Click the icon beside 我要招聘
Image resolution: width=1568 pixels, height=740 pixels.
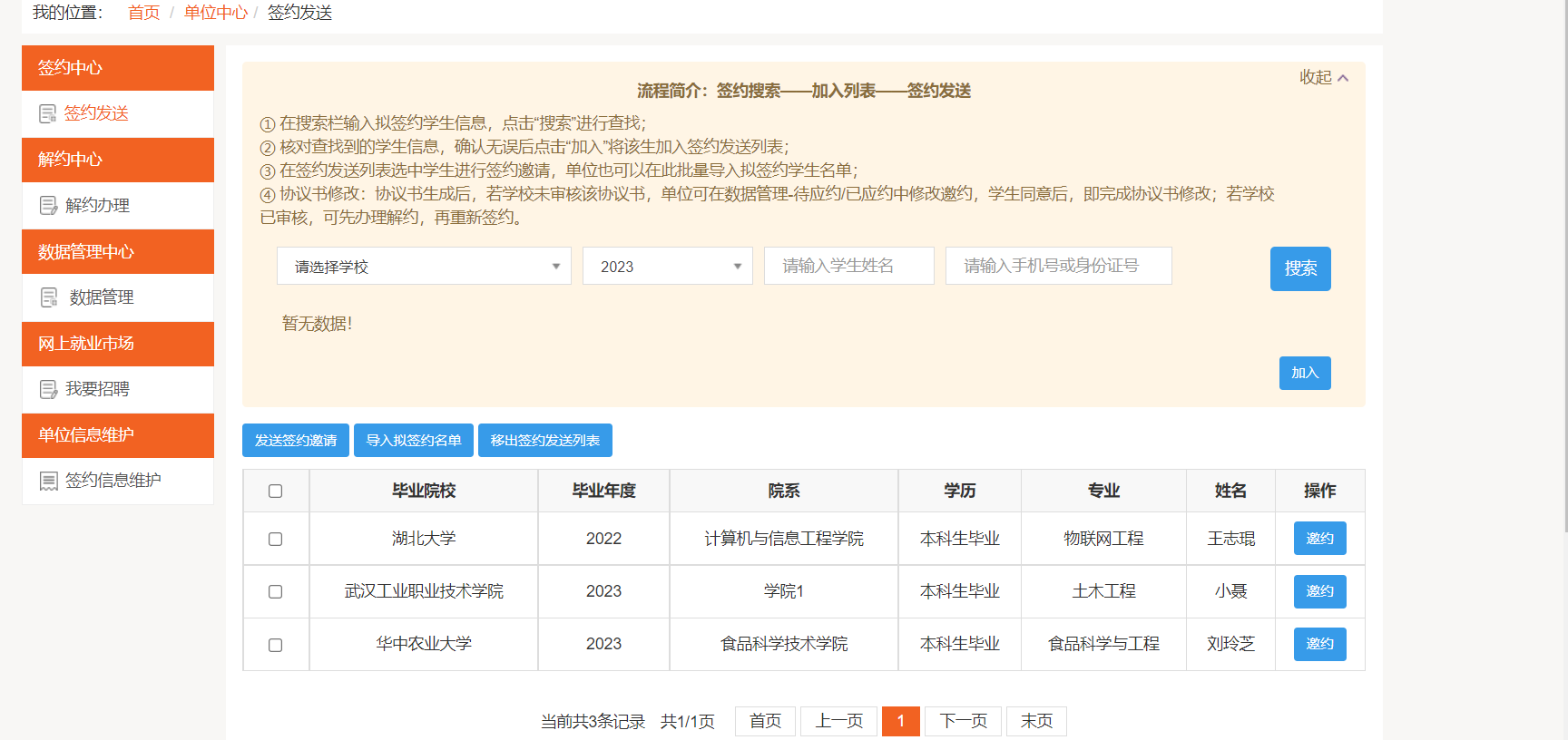point(48,389)
